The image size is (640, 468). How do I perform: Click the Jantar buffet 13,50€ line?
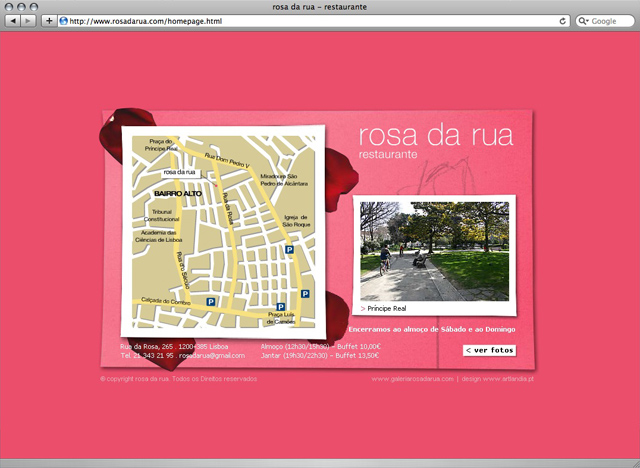point(320,355)
